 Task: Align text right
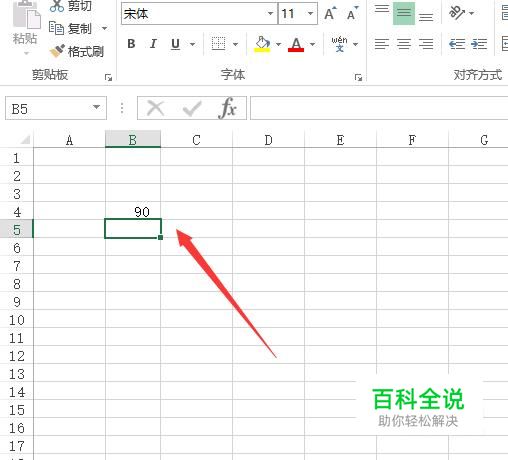coord(426,44)
